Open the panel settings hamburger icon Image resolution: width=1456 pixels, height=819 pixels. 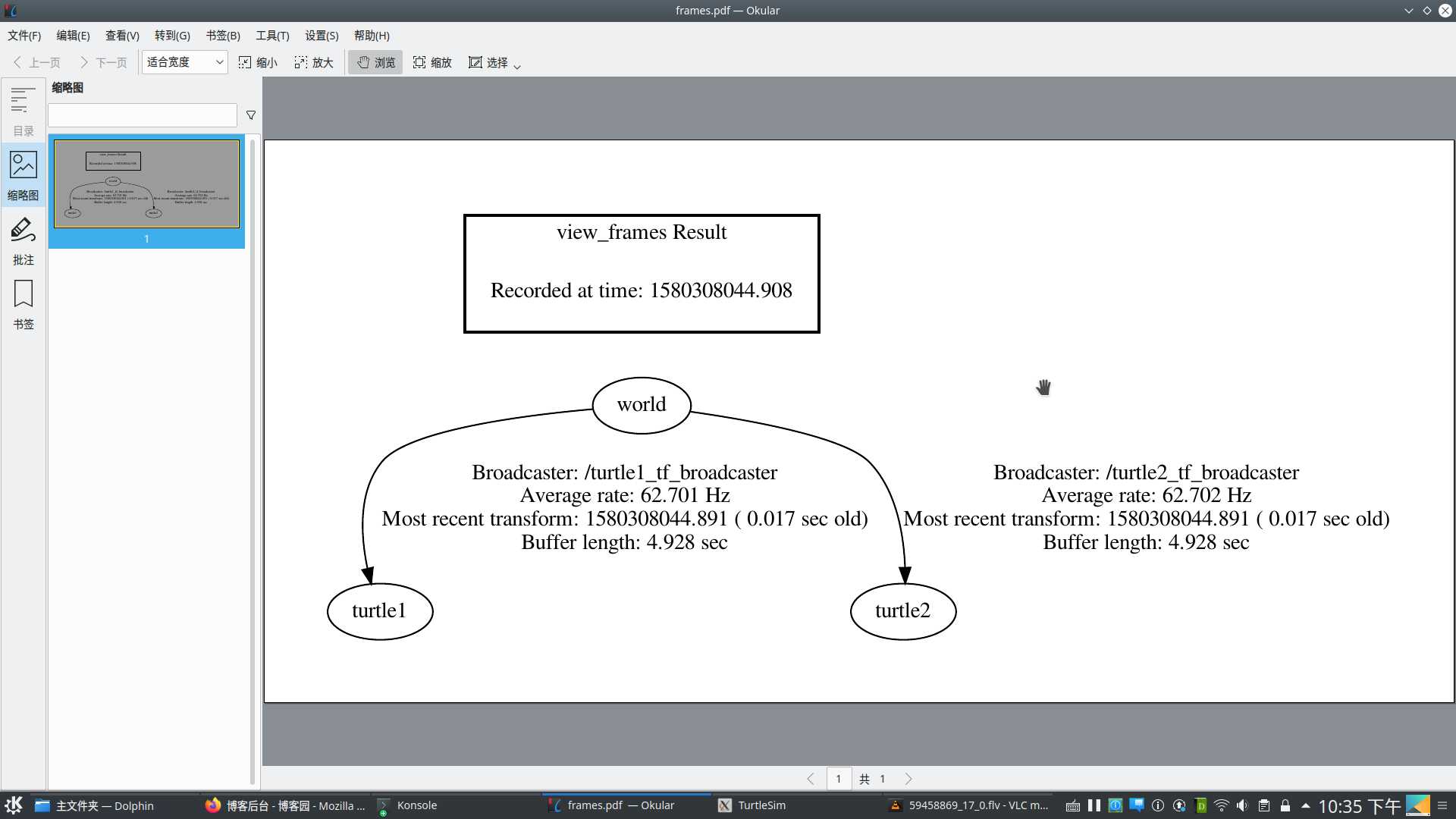click(x=1442, y=805)
